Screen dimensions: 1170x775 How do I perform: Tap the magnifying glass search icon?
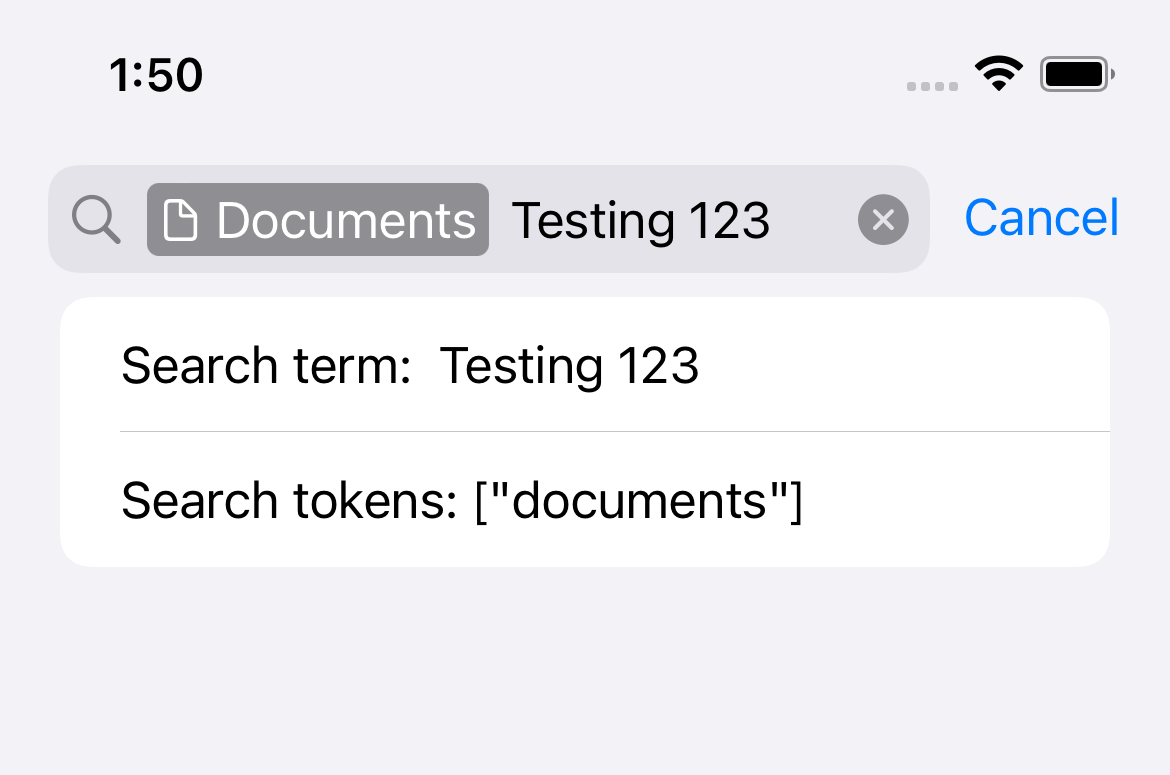pyautogui.click(x=96, y=219)
